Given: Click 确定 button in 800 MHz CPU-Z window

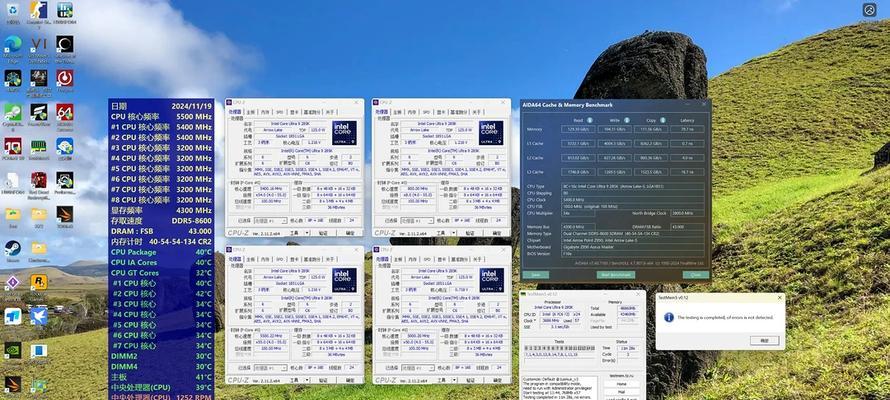Looking at the screenshot, I should point(497,233).
